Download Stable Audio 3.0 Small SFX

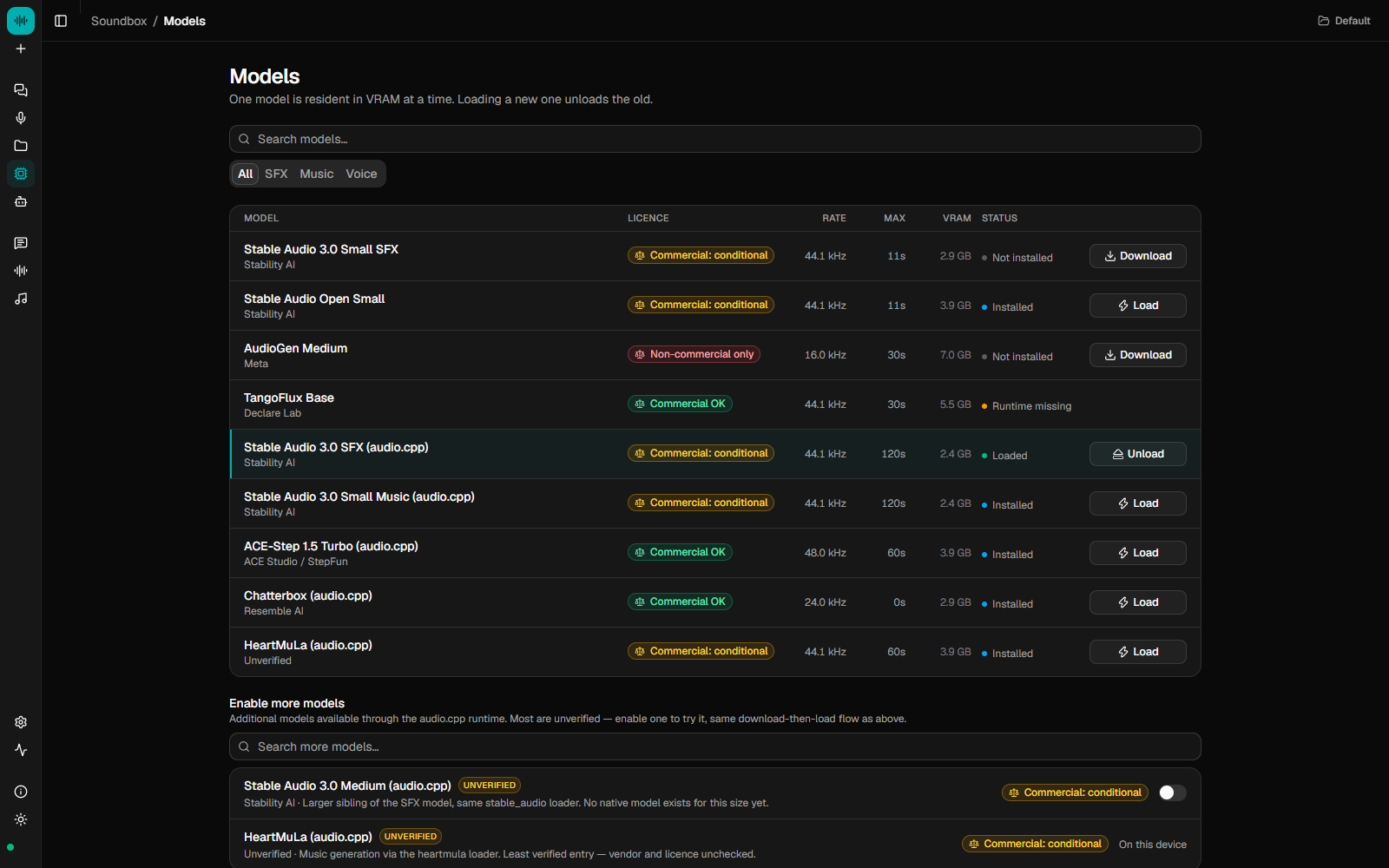[1137, 256]
